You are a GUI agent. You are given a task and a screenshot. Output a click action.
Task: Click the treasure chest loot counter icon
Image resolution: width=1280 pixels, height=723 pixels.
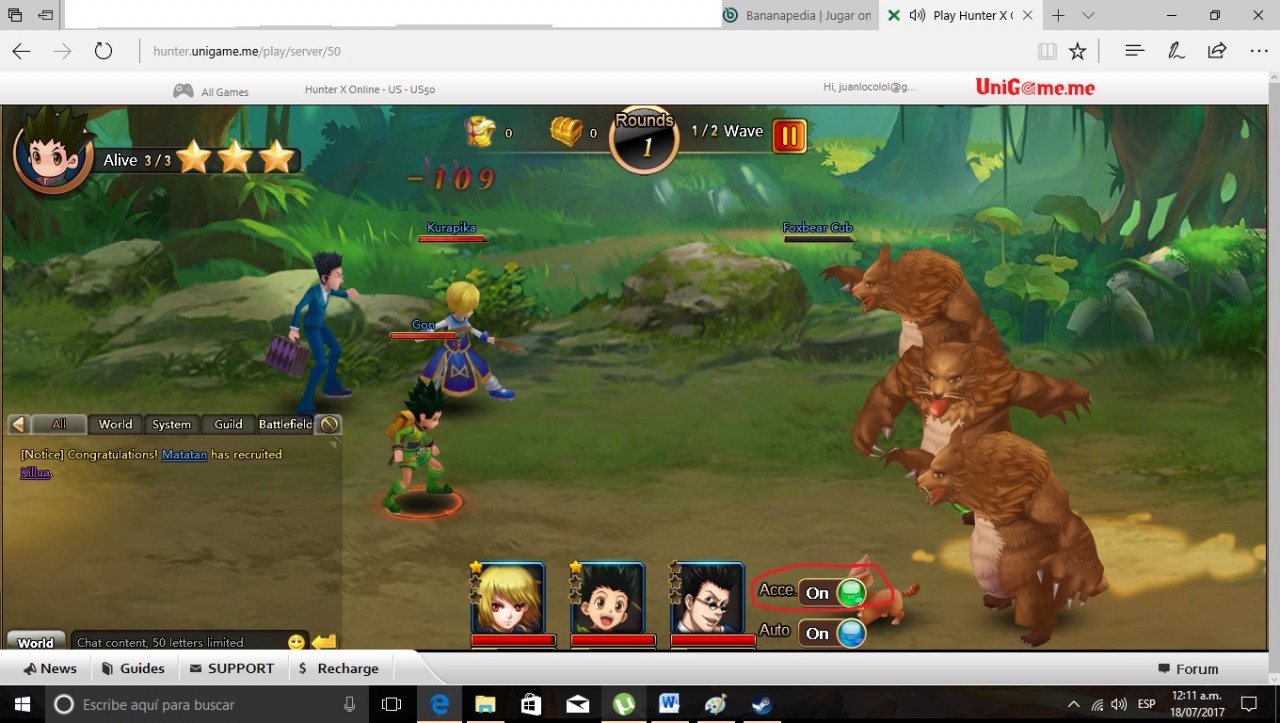tap(567, 132)
